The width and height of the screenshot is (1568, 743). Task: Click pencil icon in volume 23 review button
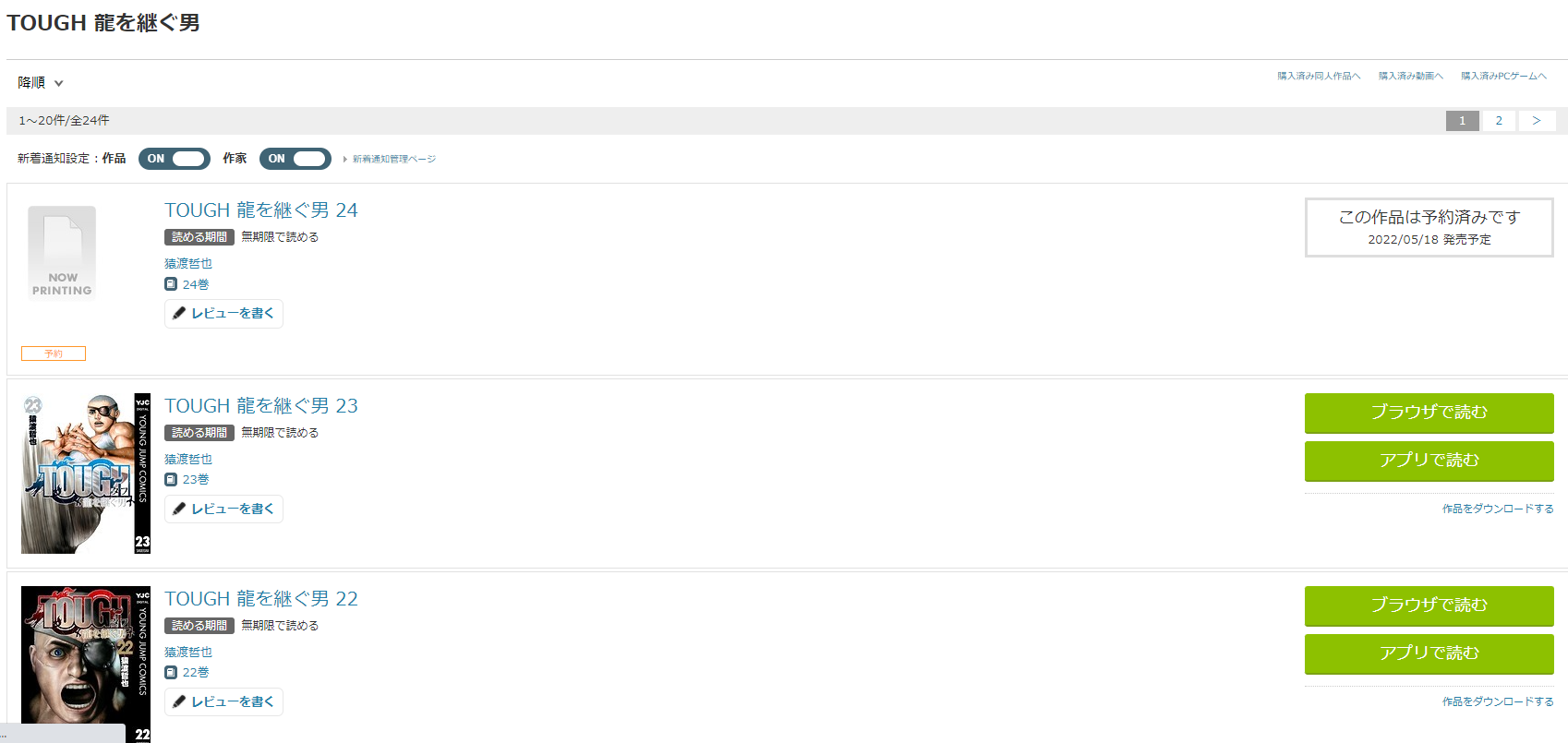click(179, 509)
